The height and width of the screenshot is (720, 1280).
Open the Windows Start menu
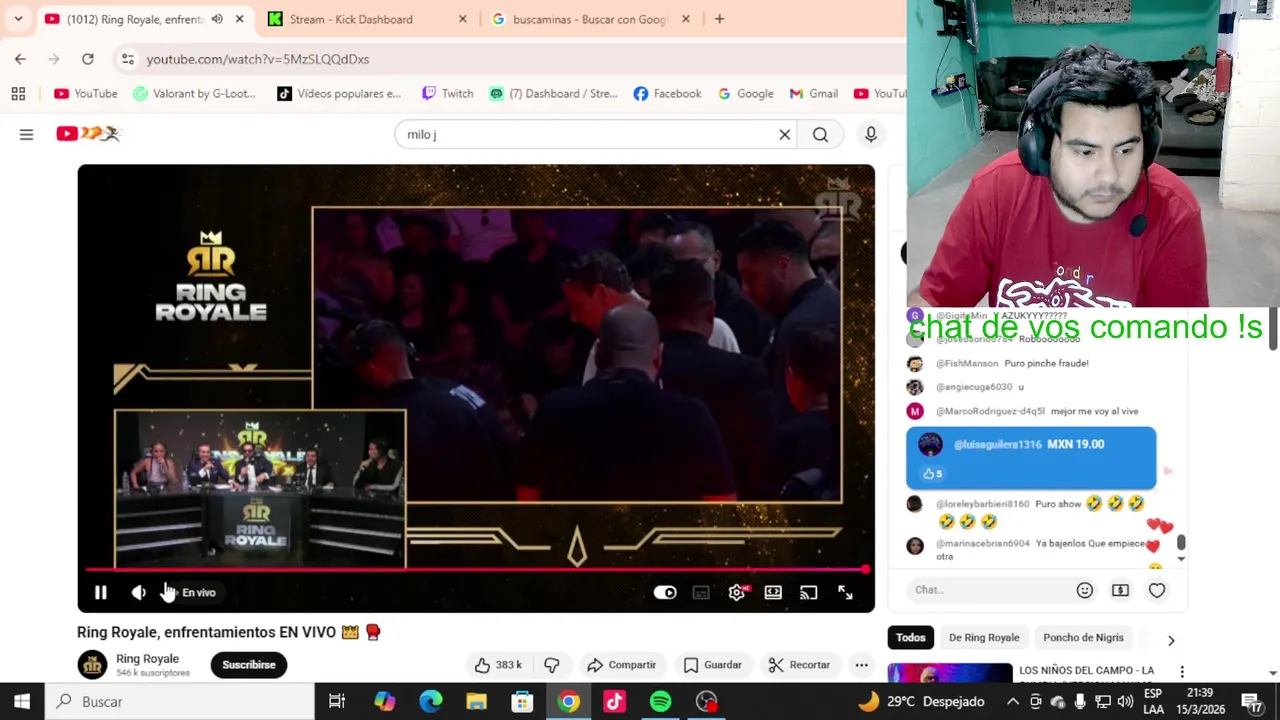(22, 701)
